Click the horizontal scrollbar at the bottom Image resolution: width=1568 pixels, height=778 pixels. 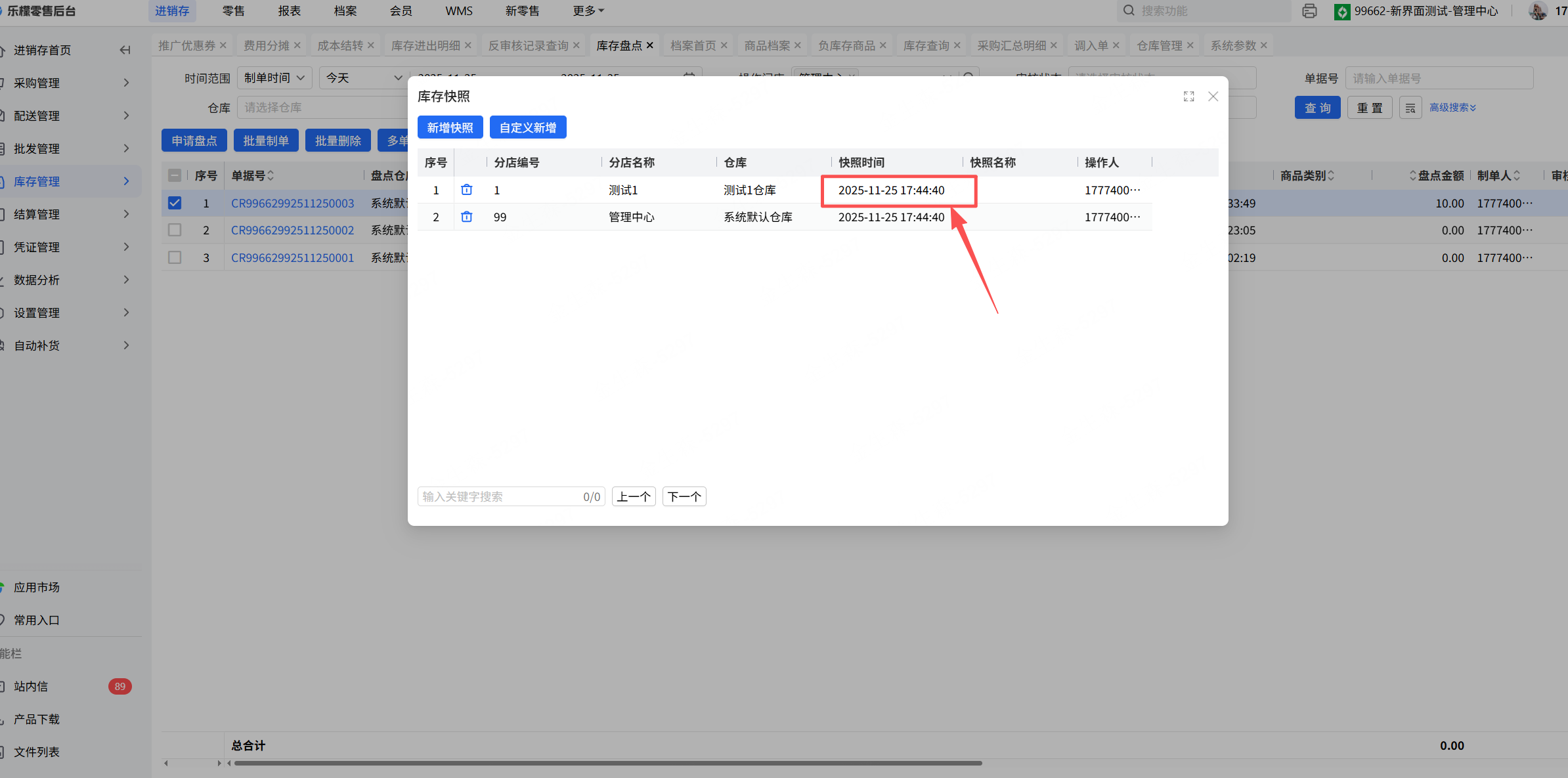607,763
